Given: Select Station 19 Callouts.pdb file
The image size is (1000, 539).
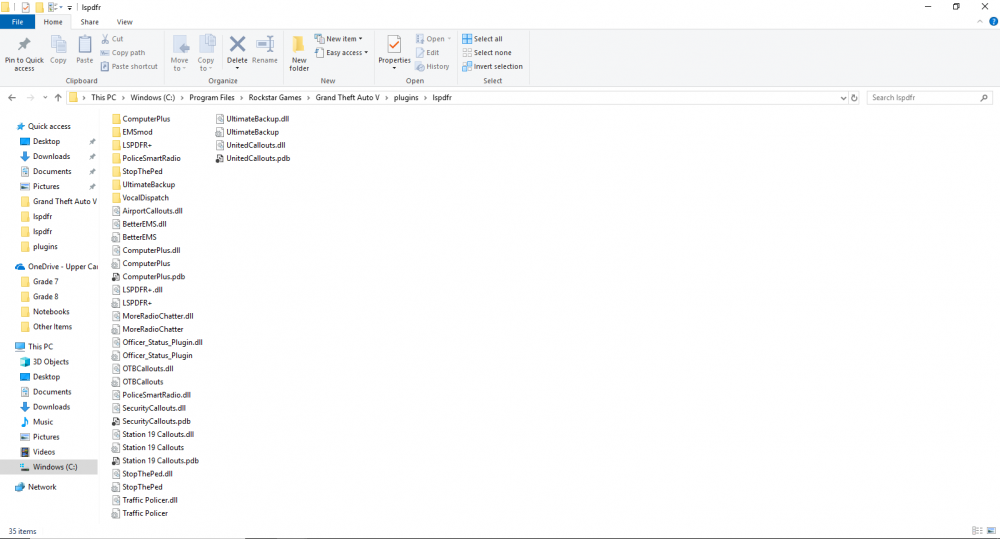Looking at the screenshot, I should point(160,461).
